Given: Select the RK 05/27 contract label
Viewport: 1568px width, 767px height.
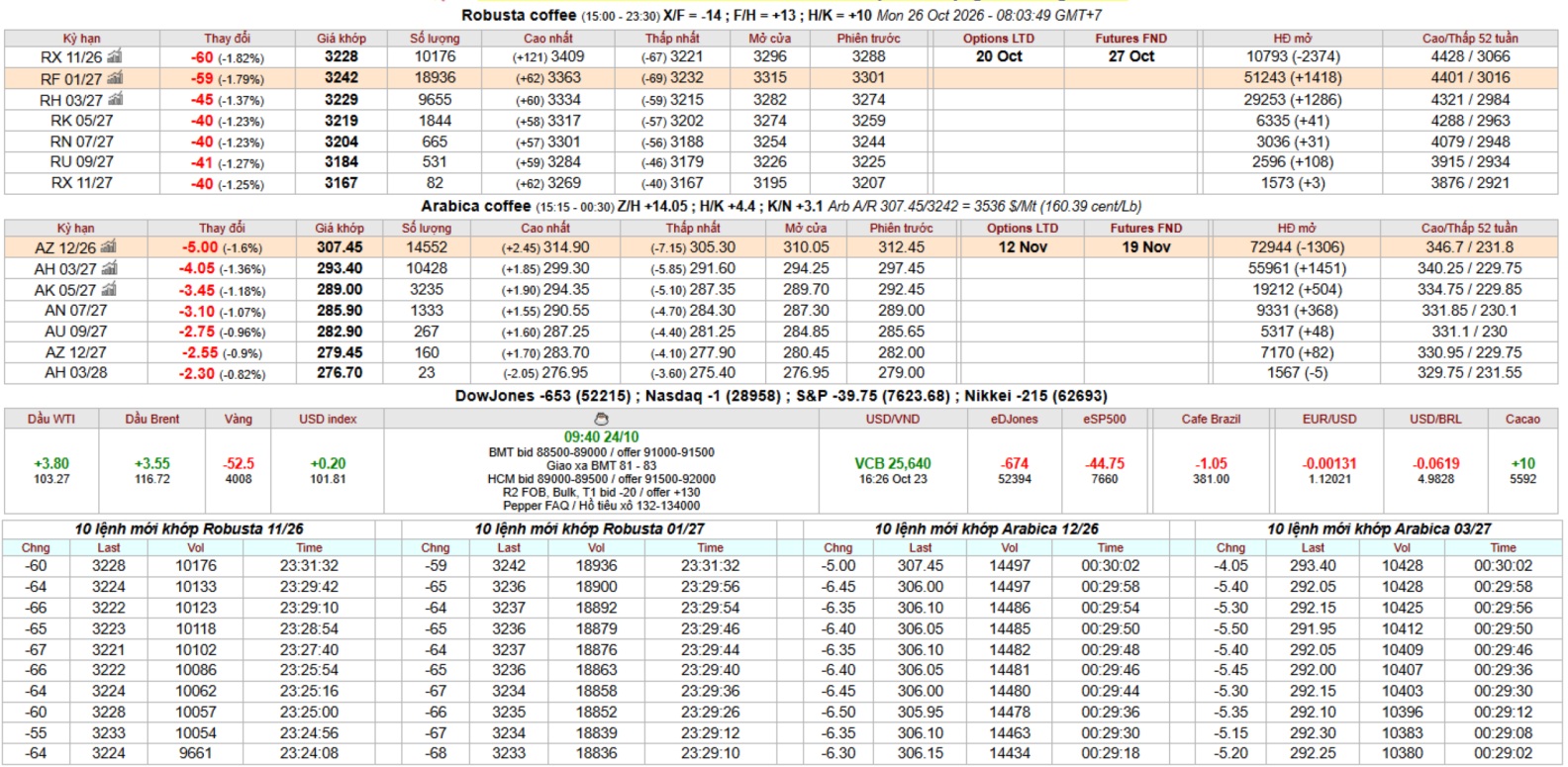Looking at the screenshot, I should pos(82,121).
